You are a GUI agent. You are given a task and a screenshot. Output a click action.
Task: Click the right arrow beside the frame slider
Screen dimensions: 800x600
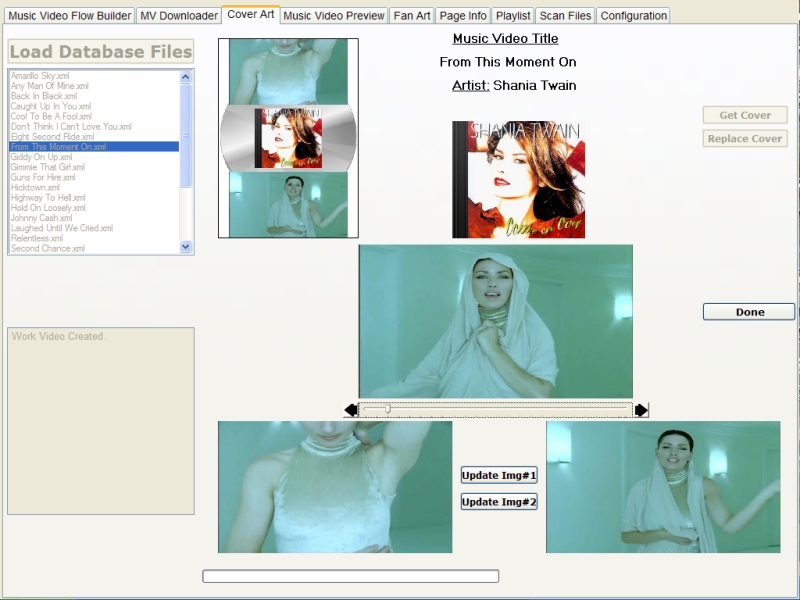click(x=642, y=410)
